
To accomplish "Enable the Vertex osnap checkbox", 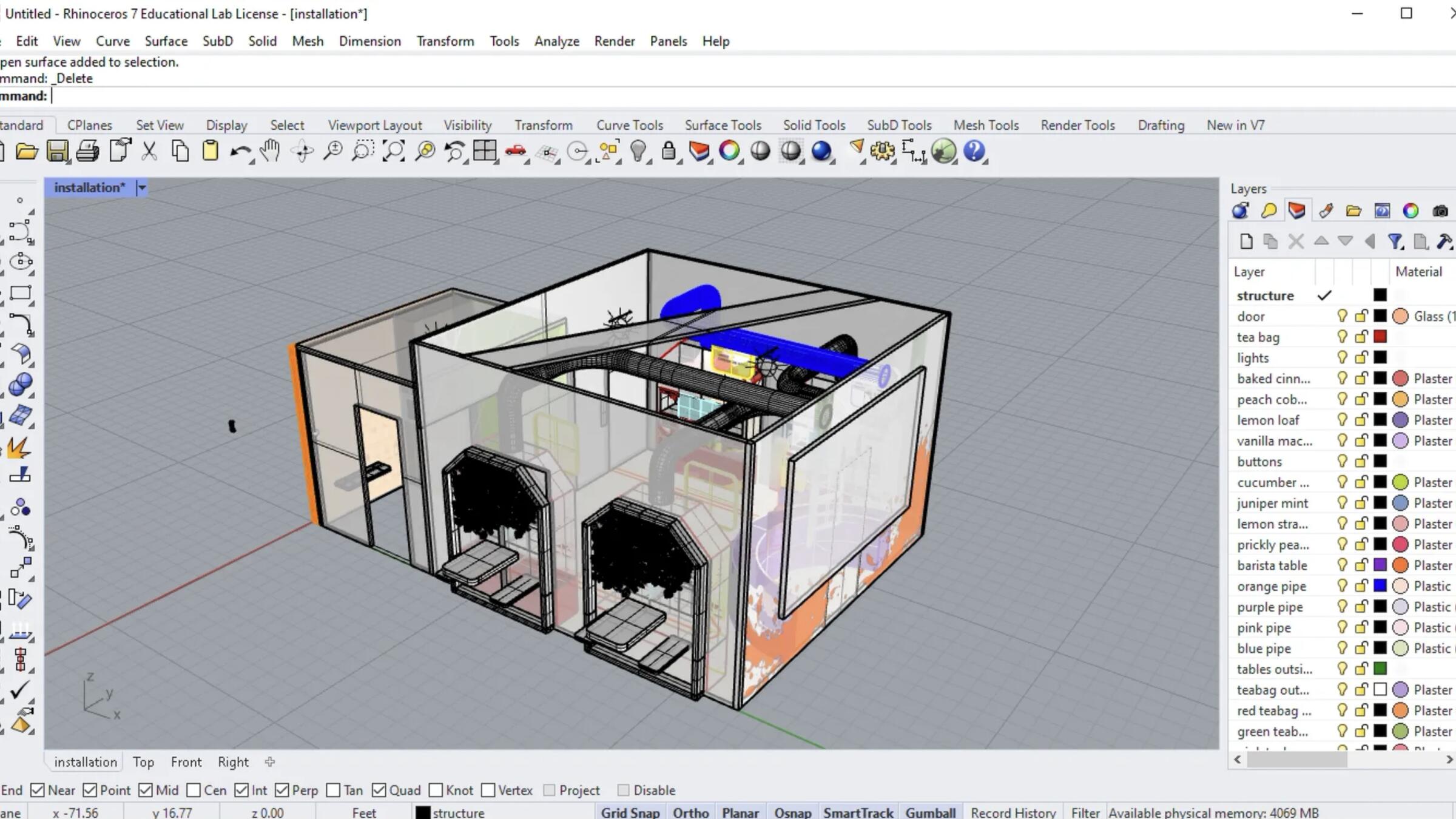I will pos(488,790).
